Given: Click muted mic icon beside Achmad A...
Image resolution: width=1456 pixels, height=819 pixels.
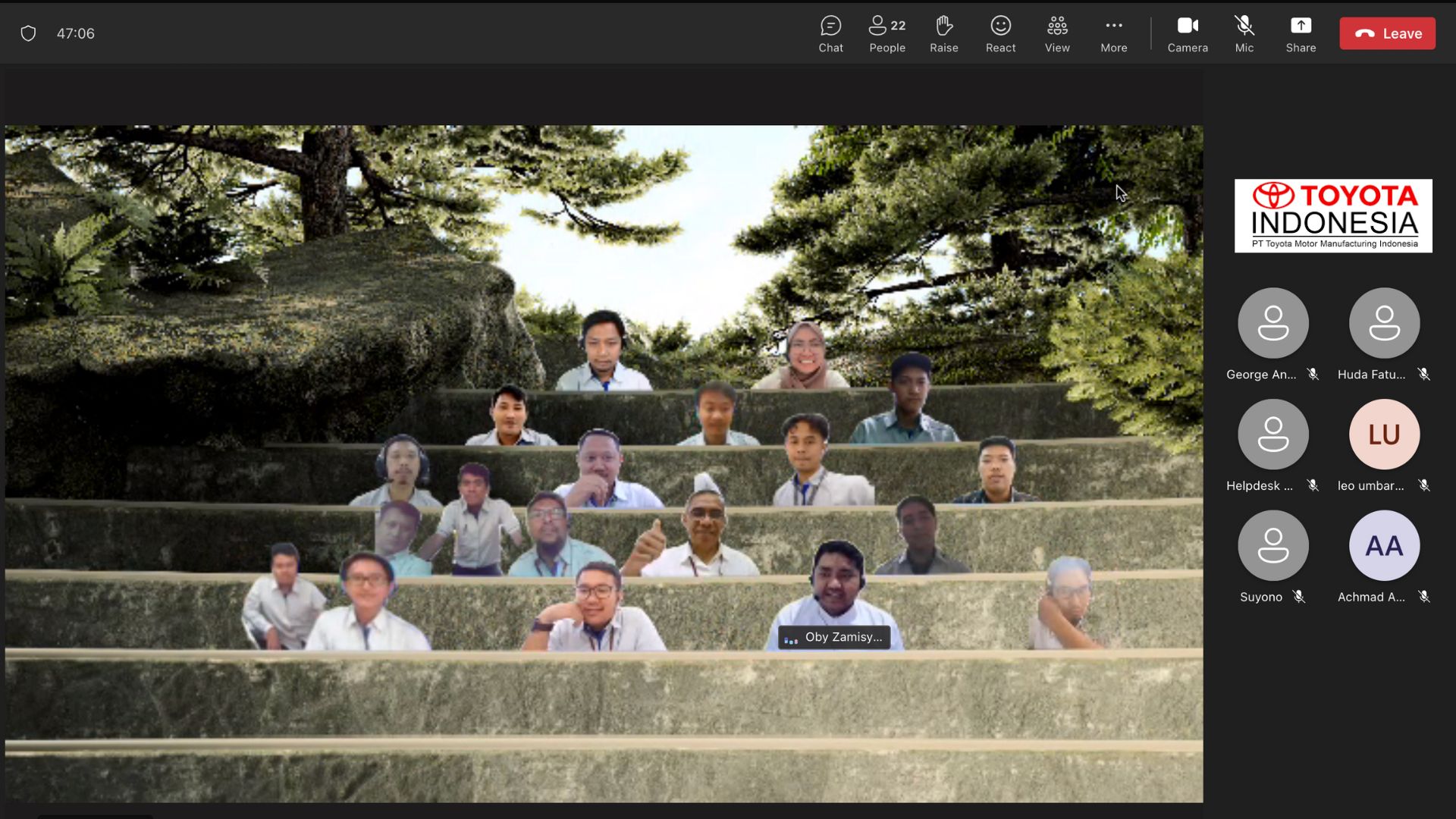Looking at the screenshot, I should (1423, 598).
